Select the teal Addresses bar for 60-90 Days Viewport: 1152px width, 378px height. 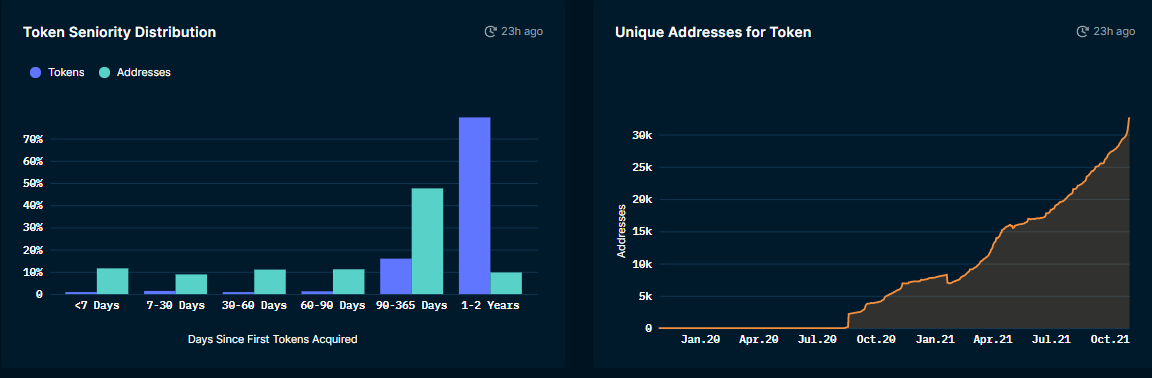coord(348,282)
